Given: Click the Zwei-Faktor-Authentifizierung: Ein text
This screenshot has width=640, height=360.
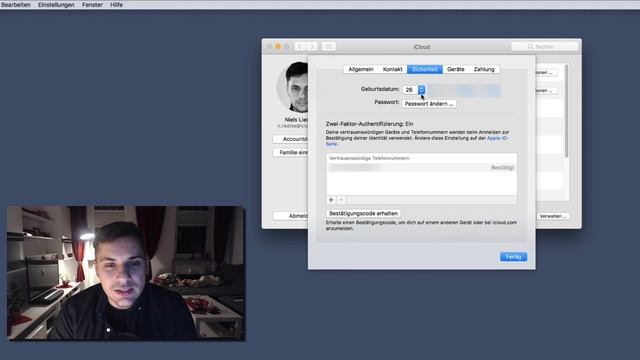Looking at the screenshot, I should (369, 124).
